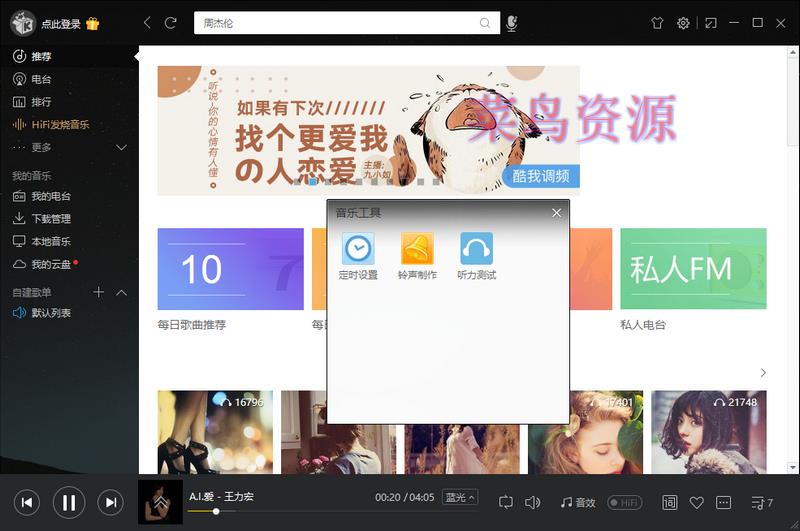Screen dimensions: 800x531
Task: Click the 点此登录 login link
Action: point(61,24)
